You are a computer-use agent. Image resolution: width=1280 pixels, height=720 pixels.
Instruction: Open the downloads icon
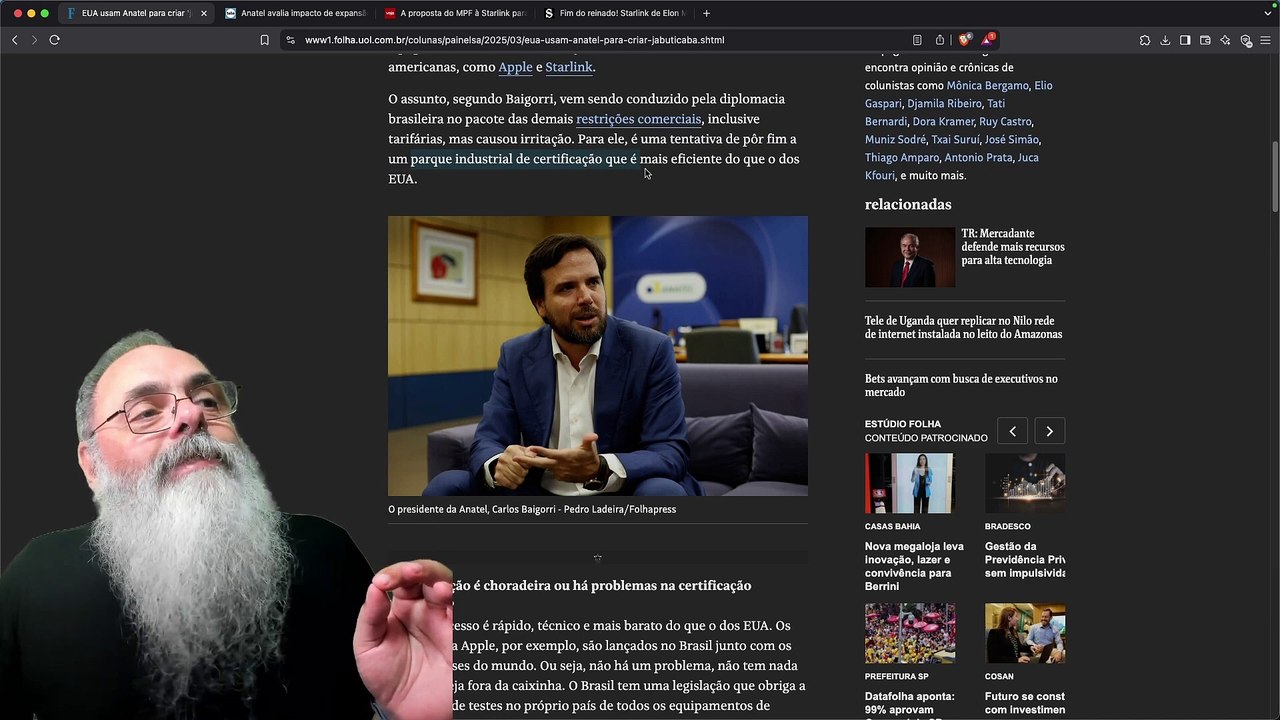click(x=1165, y=40)
